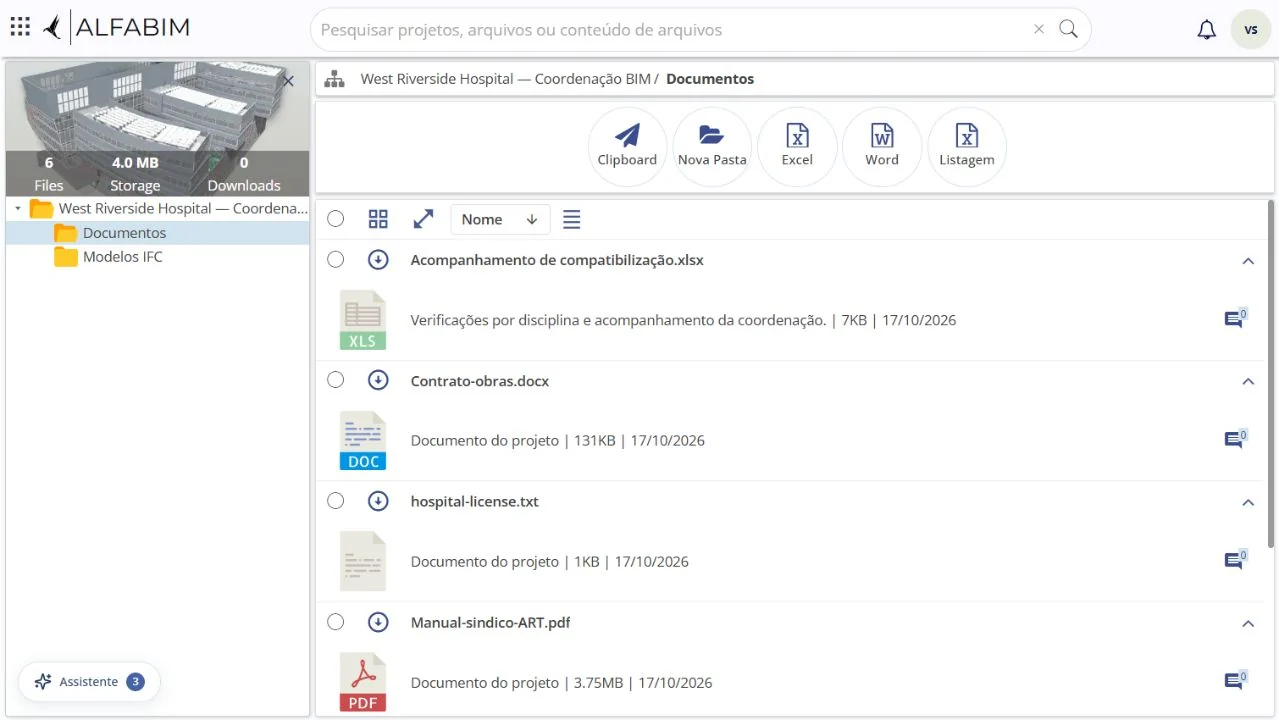Image resolution: width=1279 pixels, height=720 pixels.
Task: Open the Assistente button
Action: pos(89,682)
